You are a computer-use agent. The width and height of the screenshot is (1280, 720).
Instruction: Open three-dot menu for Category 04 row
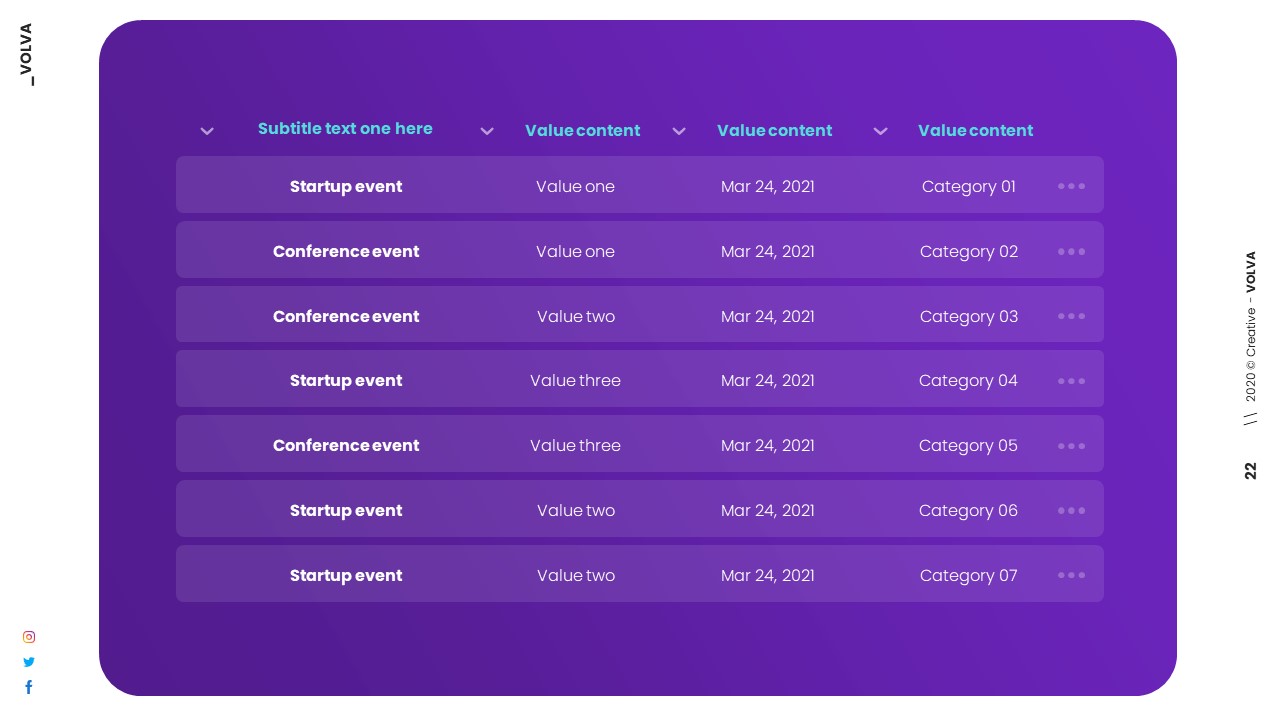click(x=1071, y=381)
